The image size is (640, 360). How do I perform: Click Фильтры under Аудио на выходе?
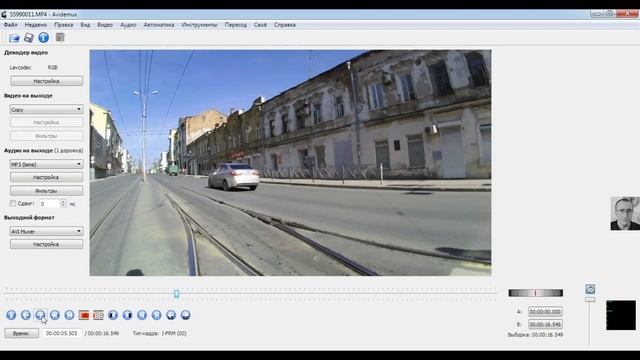point(47,191)
